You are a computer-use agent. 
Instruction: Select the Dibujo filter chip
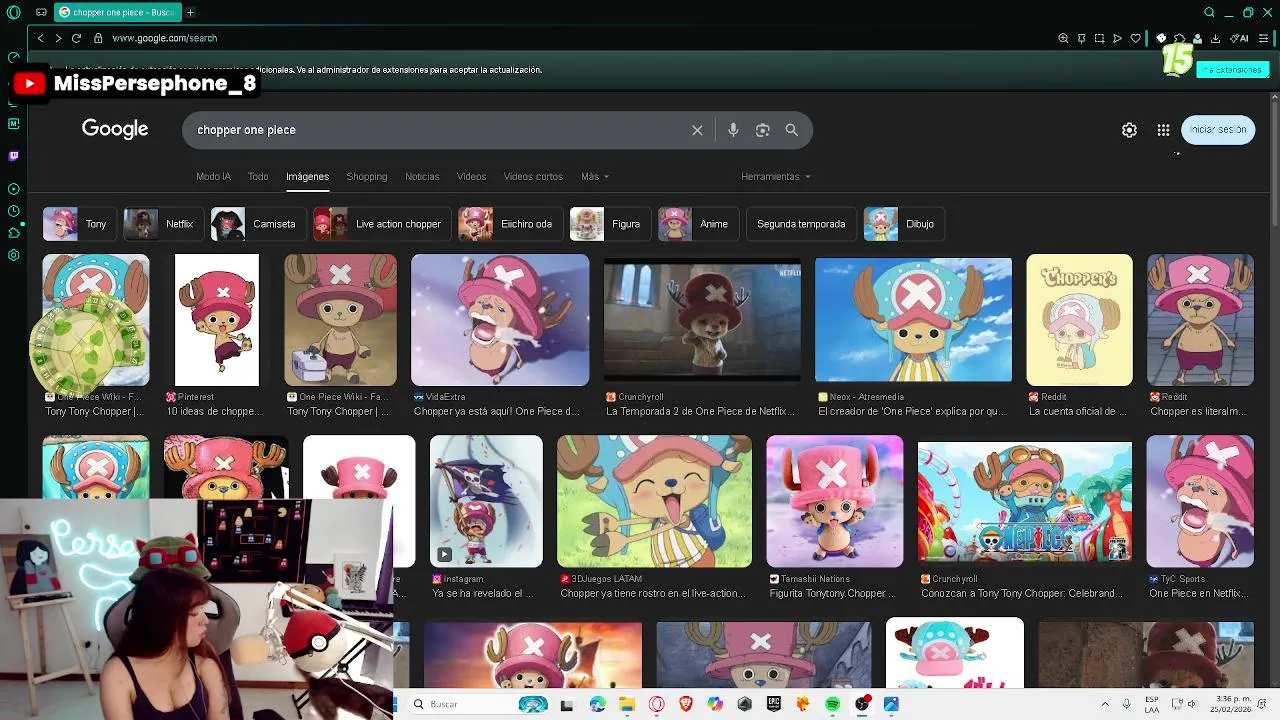pyautogui.click(x=904, y=224)
